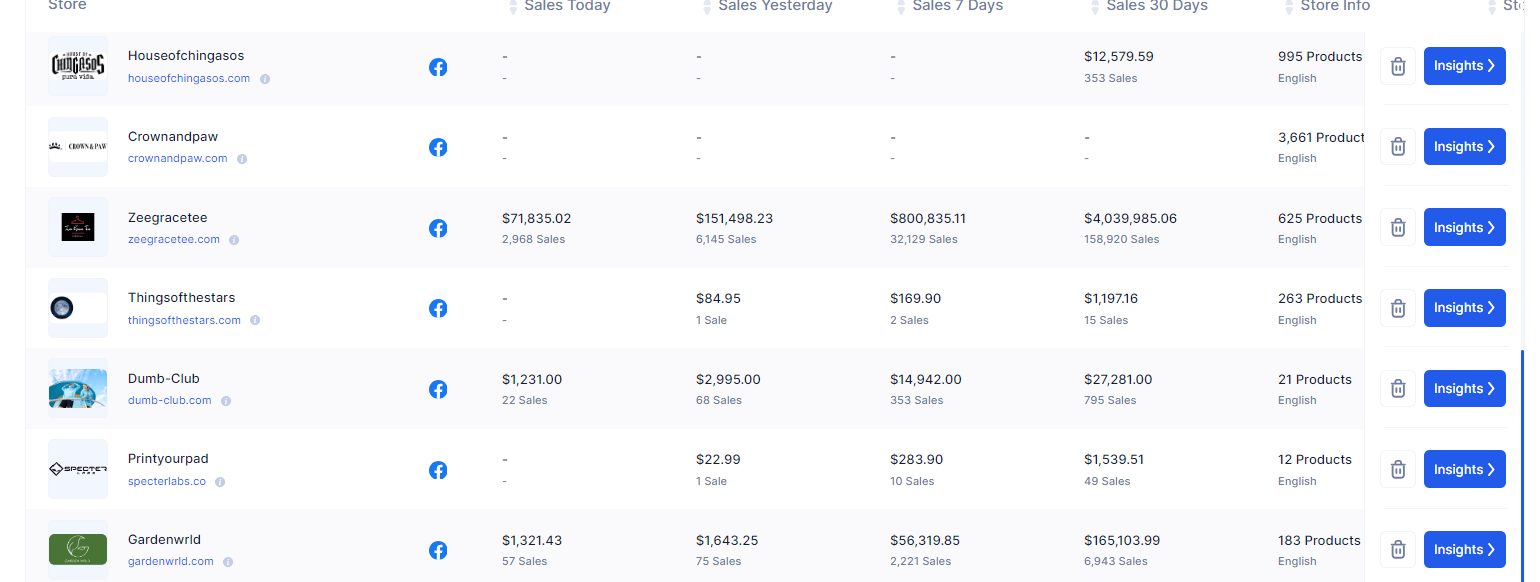
Task: Sort the Sales 7 Days column
Action: [902, 7]
